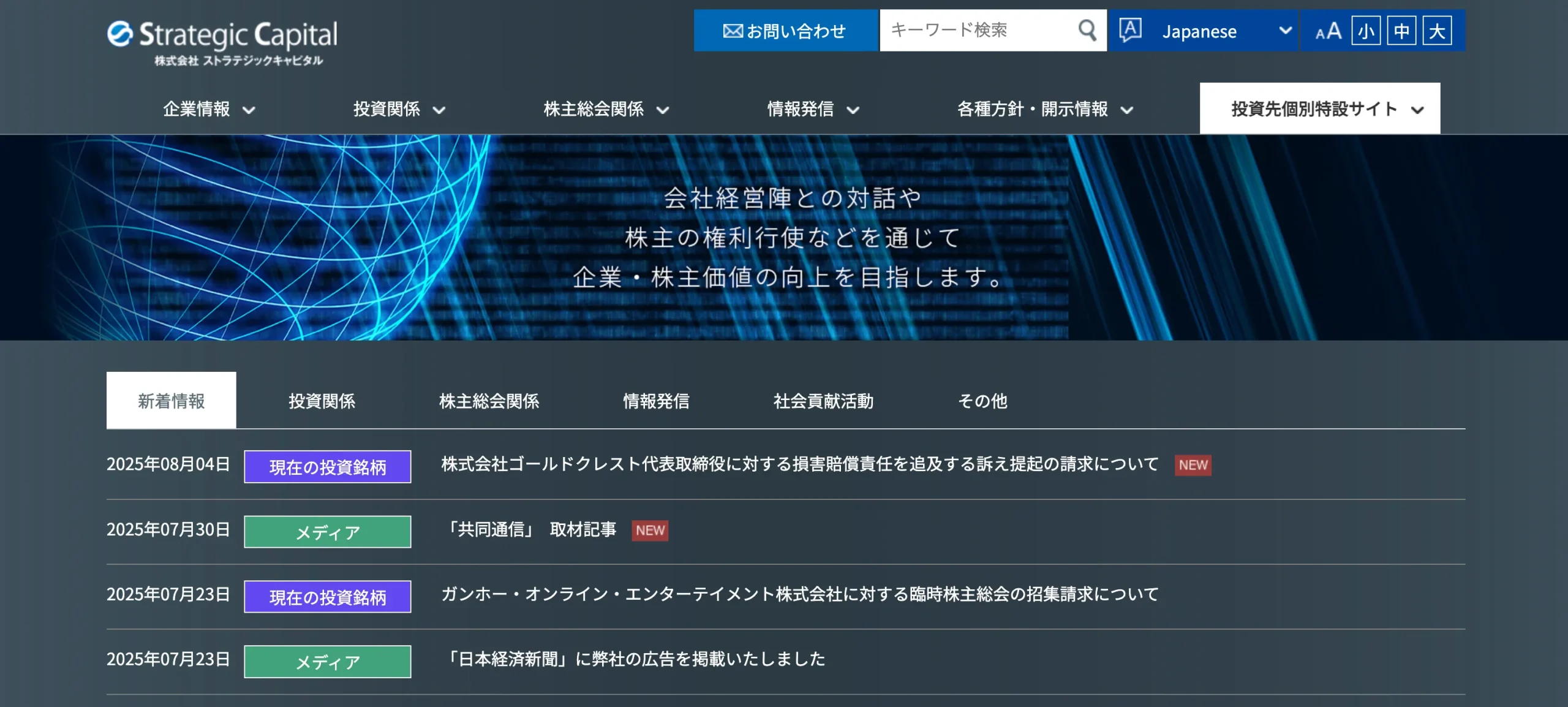1568x707 pixels.
Task: Click the NEW badge on ゴールドクレスト article
Action: 1193,465
